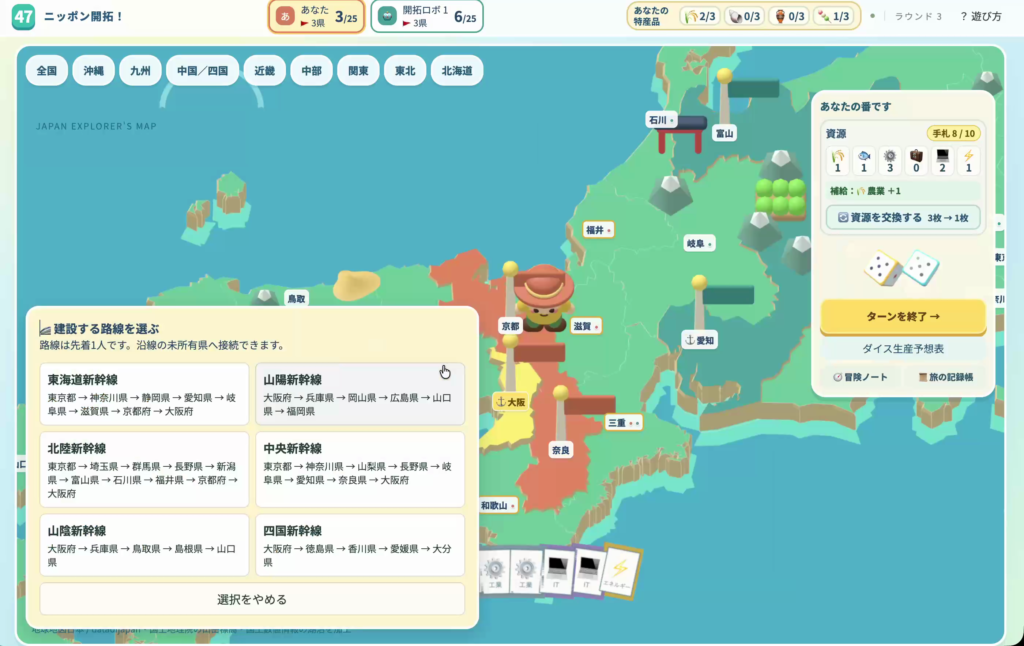Viewport: 1024px width, 646px height.
Task: Switch to the 北海道 region tab
Action: point(457,71)
